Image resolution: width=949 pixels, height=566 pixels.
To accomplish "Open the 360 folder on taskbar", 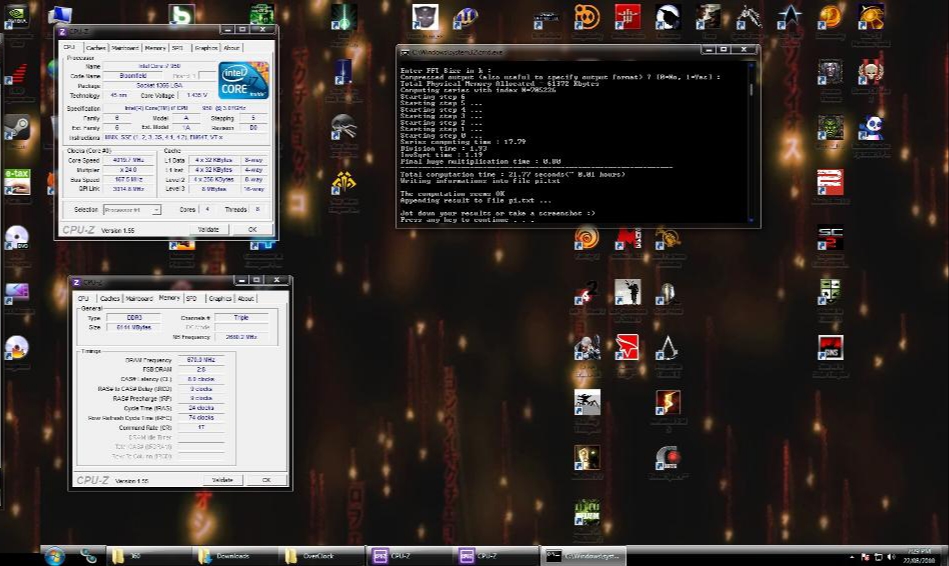I will click(x=150, y=556).
